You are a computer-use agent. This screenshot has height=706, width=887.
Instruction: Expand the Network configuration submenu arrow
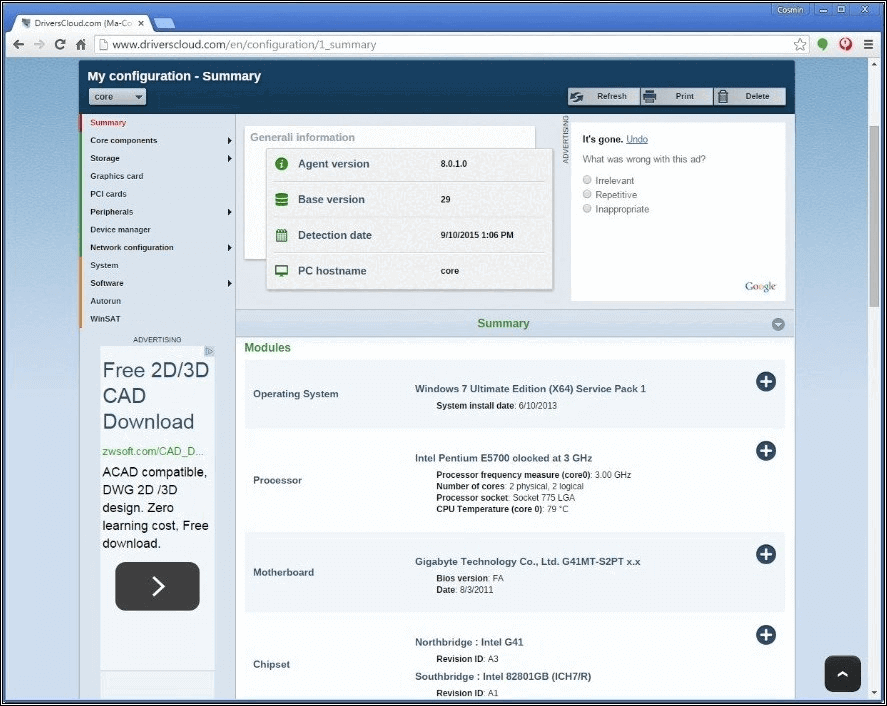229,248
